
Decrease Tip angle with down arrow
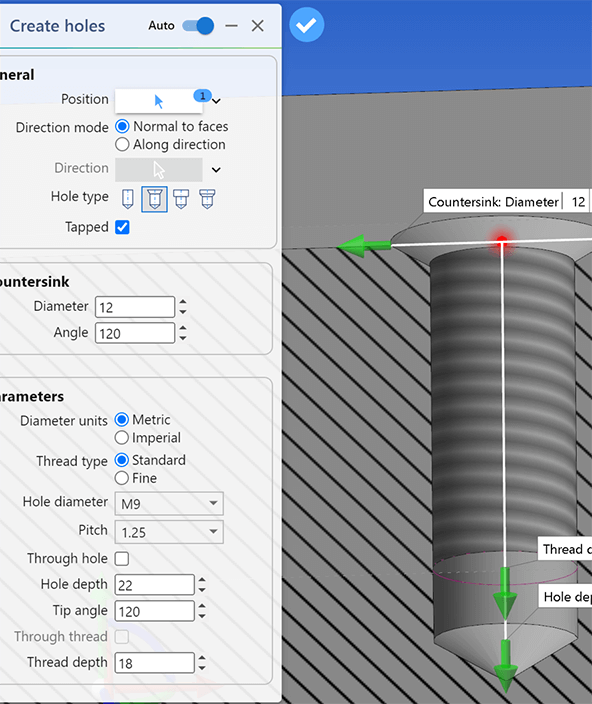click(x=202, y=616)
